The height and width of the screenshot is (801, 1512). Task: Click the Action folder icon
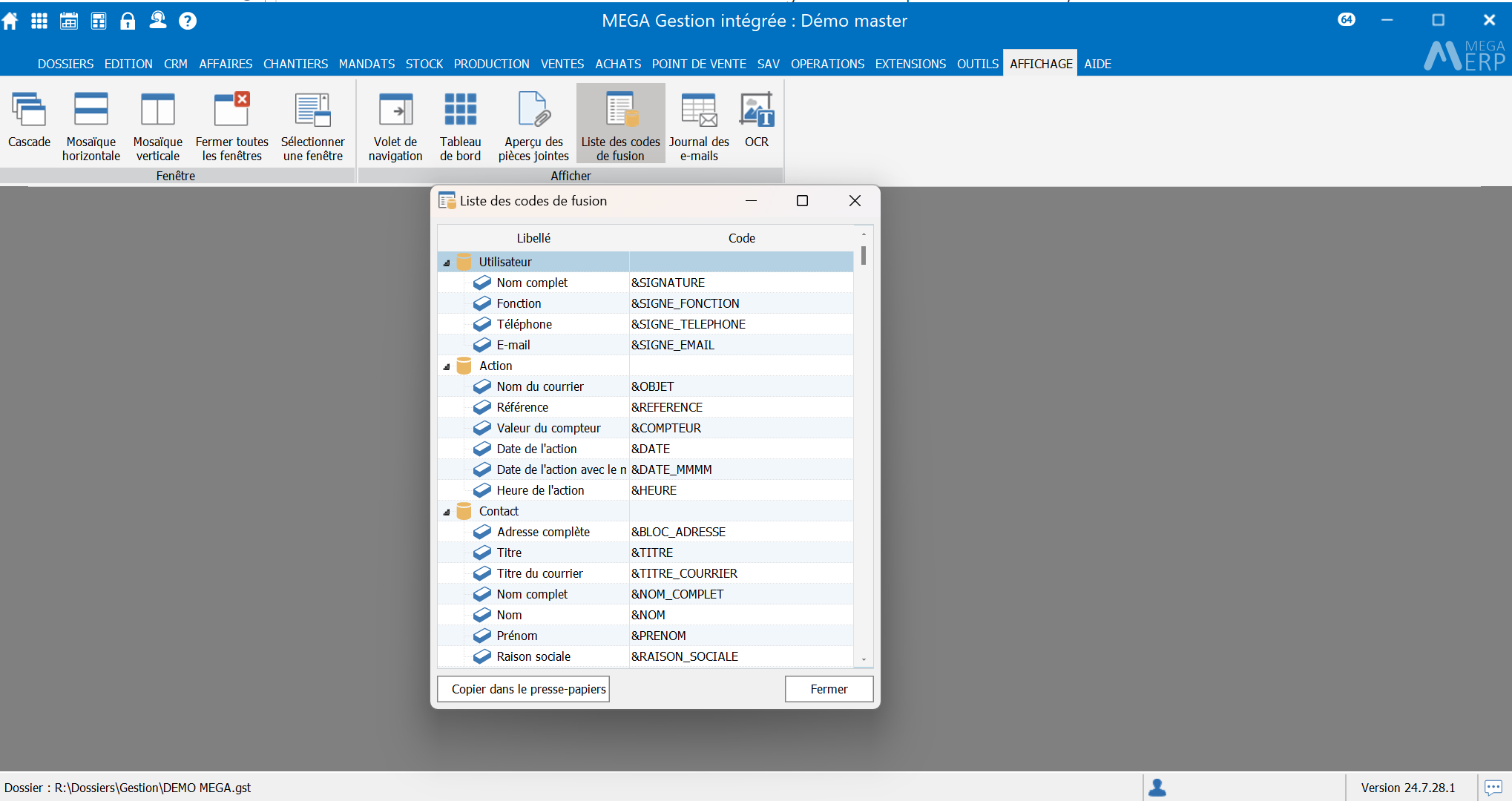coord(464,366)
